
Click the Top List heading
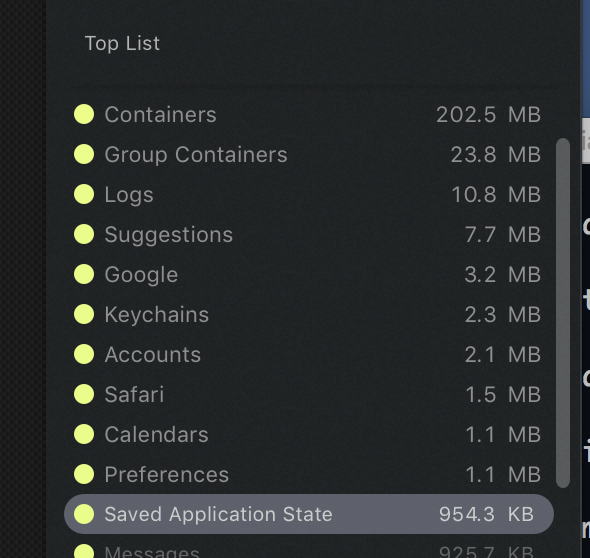122,43
